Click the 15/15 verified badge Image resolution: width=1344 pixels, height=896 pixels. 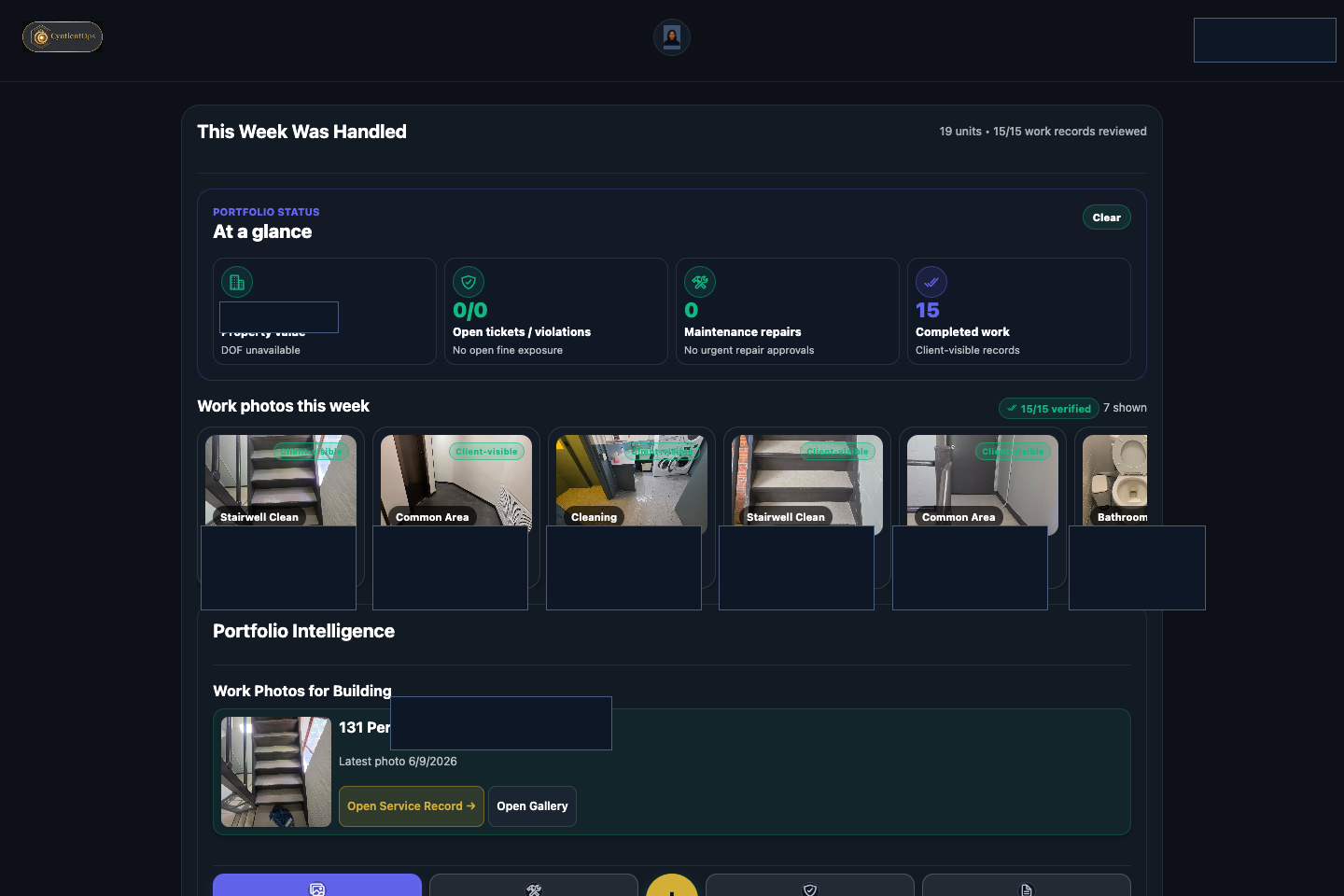1049,409
